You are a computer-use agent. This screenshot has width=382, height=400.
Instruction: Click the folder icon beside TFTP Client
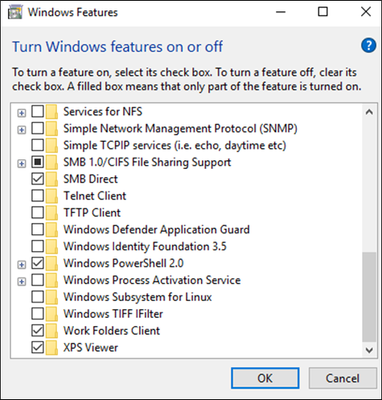pyautogui.click(x=52, y=213)
